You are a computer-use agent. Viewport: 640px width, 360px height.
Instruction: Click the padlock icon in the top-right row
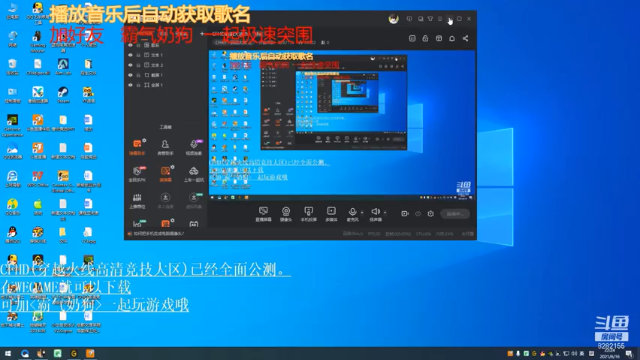click(x=425, y=38)
